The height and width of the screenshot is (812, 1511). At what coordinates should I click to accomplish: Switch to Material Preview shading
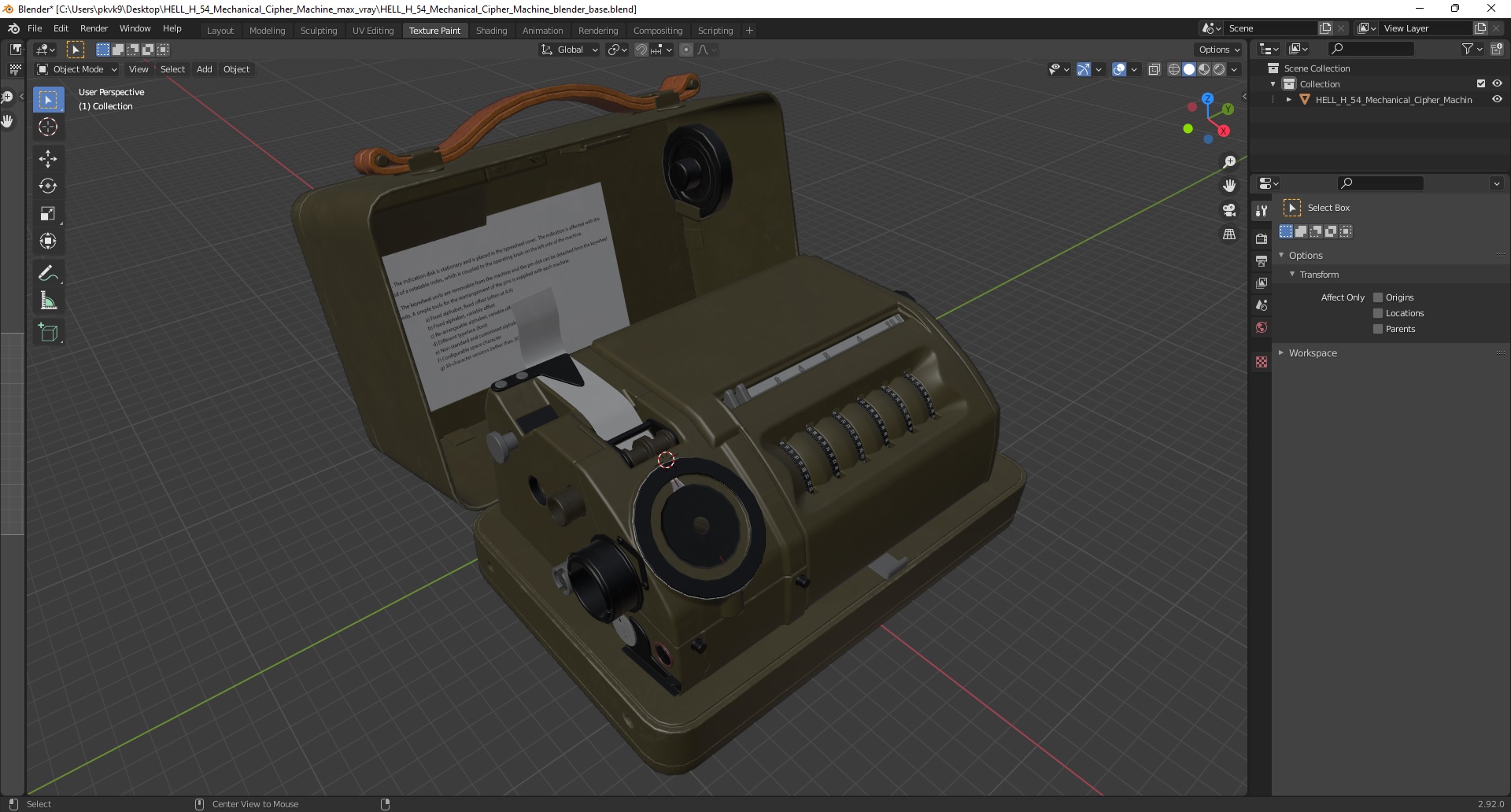[x=1204, y=69]
